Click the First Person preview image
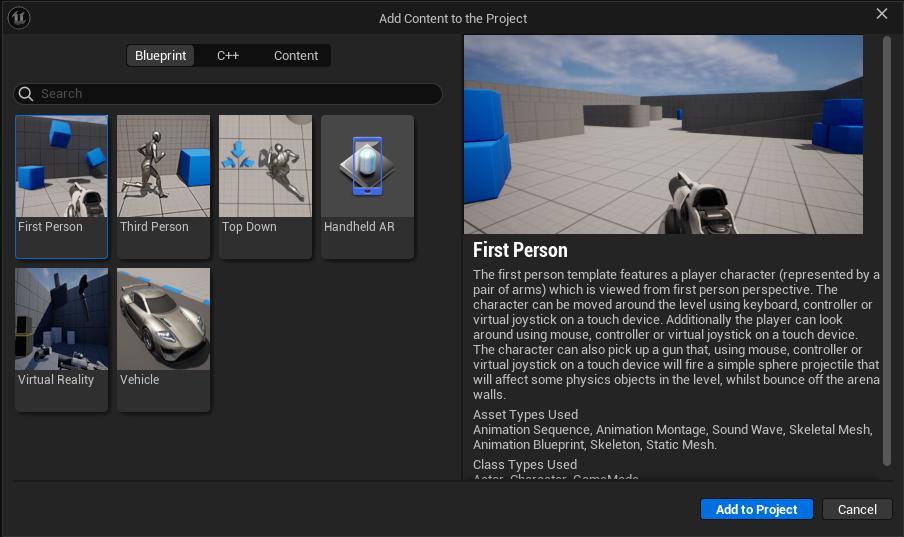This screenshot has height=537, width=904. (x=663, y=134)
